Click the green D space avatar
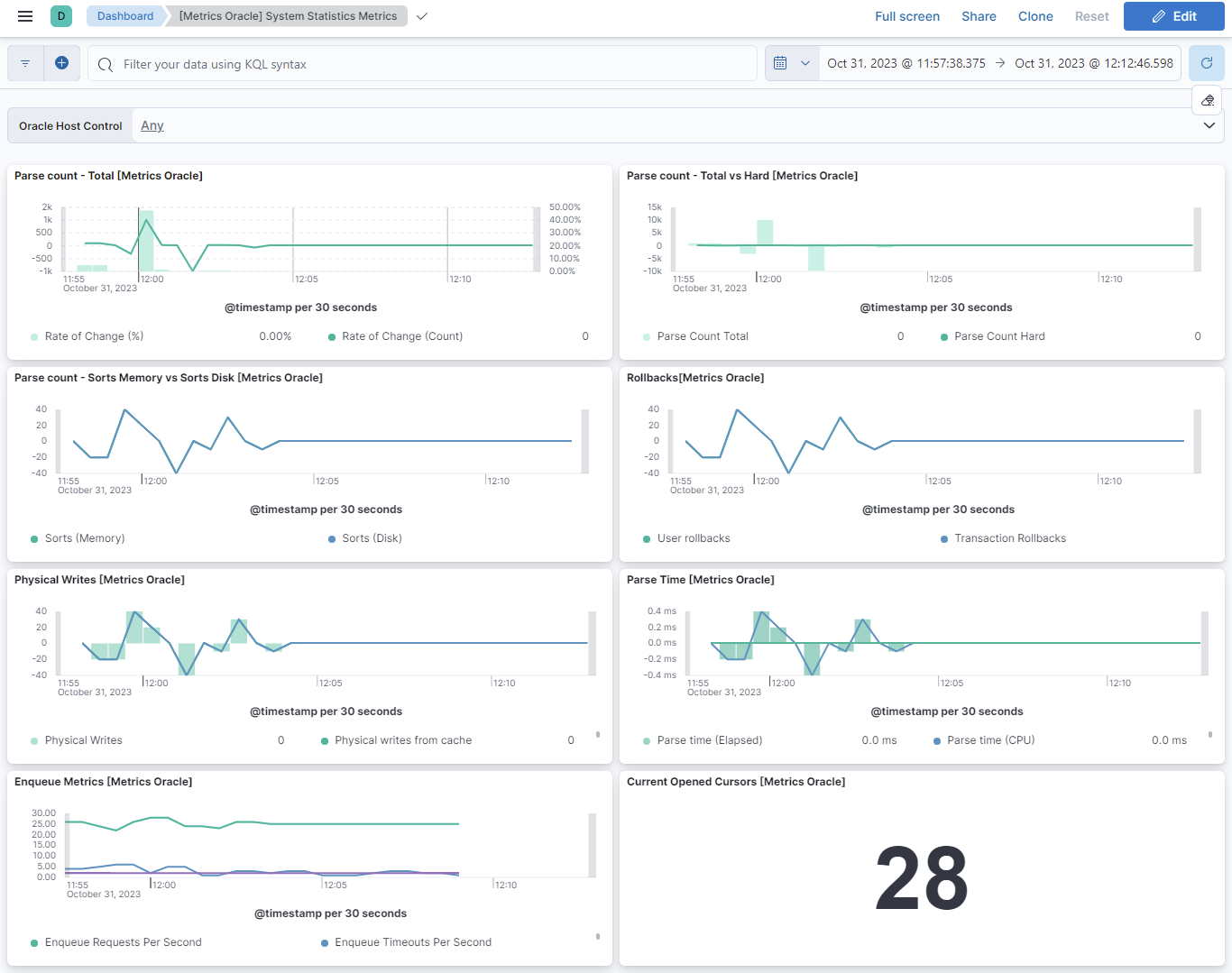Image resolution: width=1232 pixels, height=973 pixels. point(61,16)
